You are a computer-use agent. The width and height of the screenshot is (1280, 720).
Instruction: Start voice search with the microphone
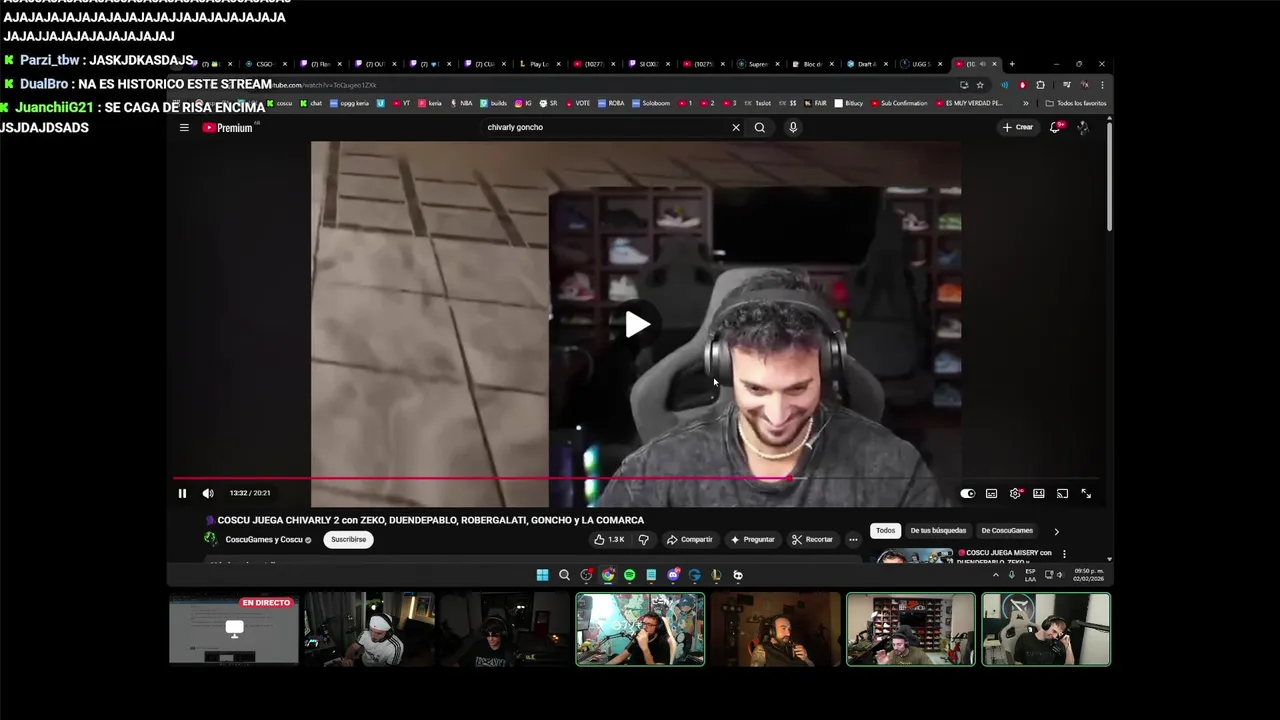tap(793, 127)
